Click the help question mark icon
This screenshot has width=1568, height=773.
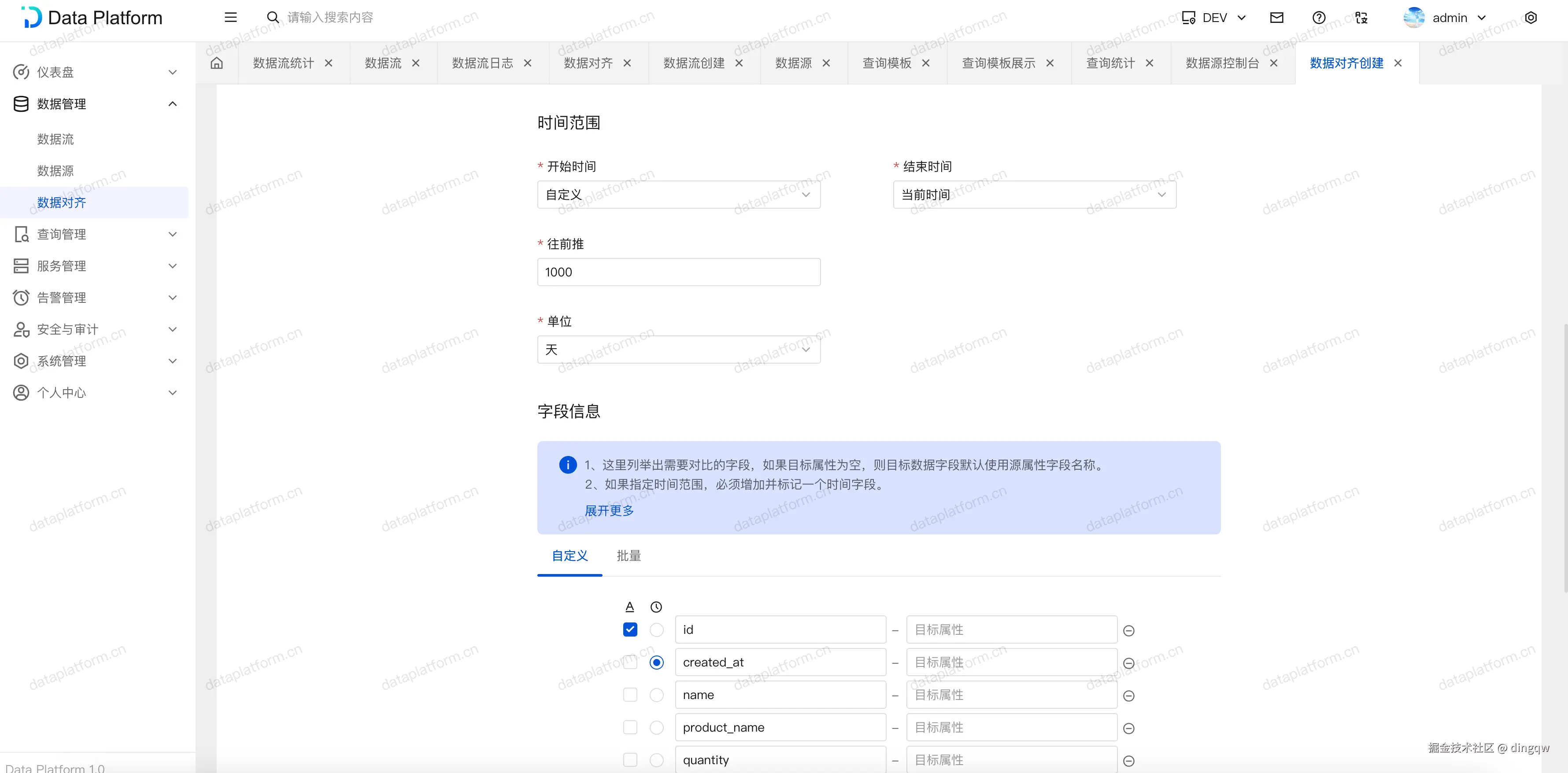pyautogui.click(x=1318, y=18)
